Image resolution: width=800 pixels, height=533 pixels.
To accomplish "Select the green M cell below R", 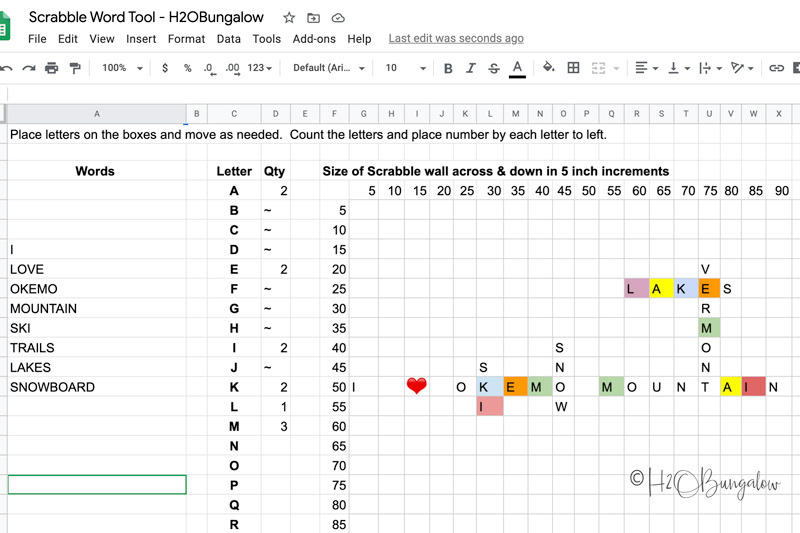I will pyautogui.click(x=709, y=328).
